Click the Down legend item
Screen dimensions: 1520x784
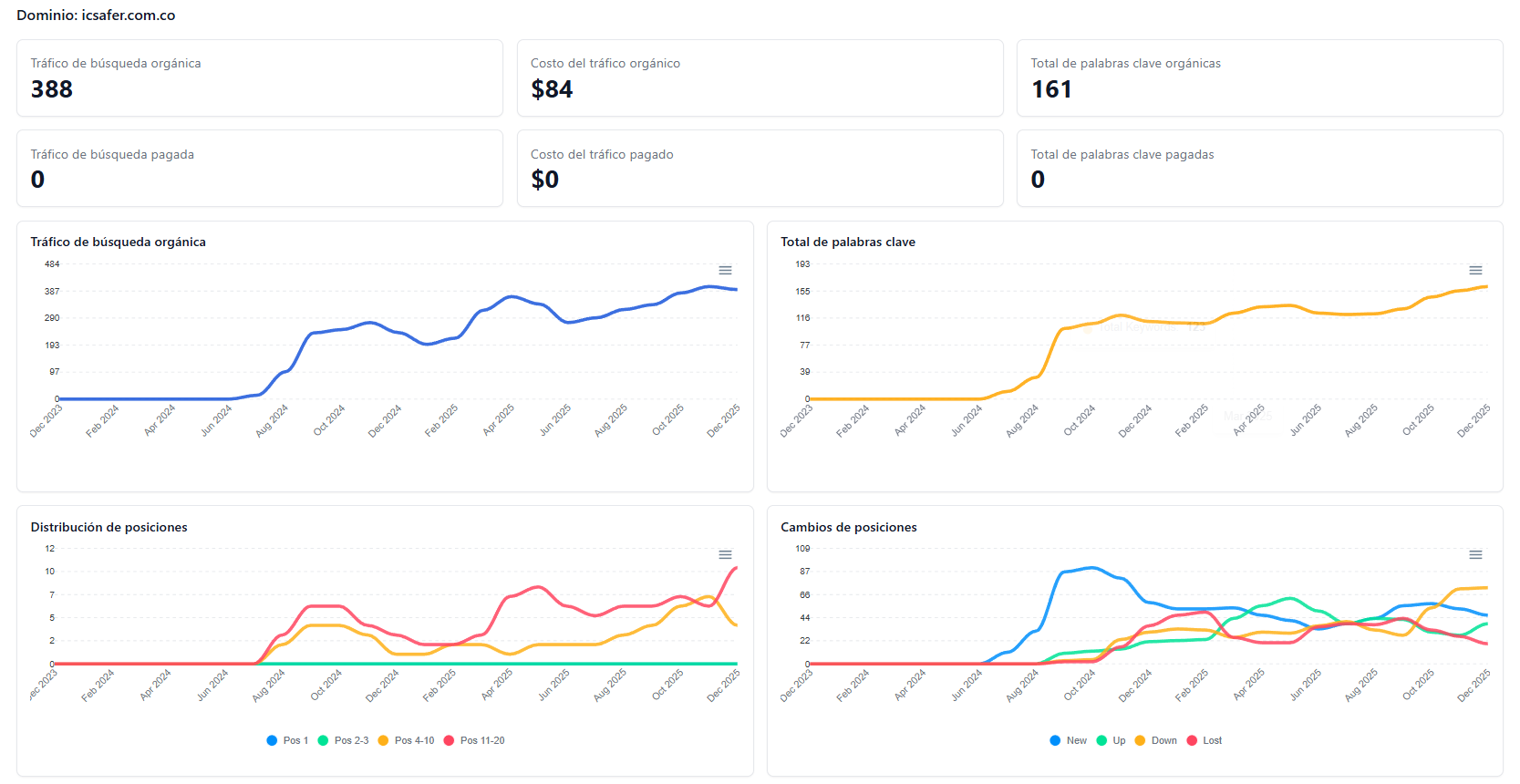pyautogui.click(x=1155, y=741)
